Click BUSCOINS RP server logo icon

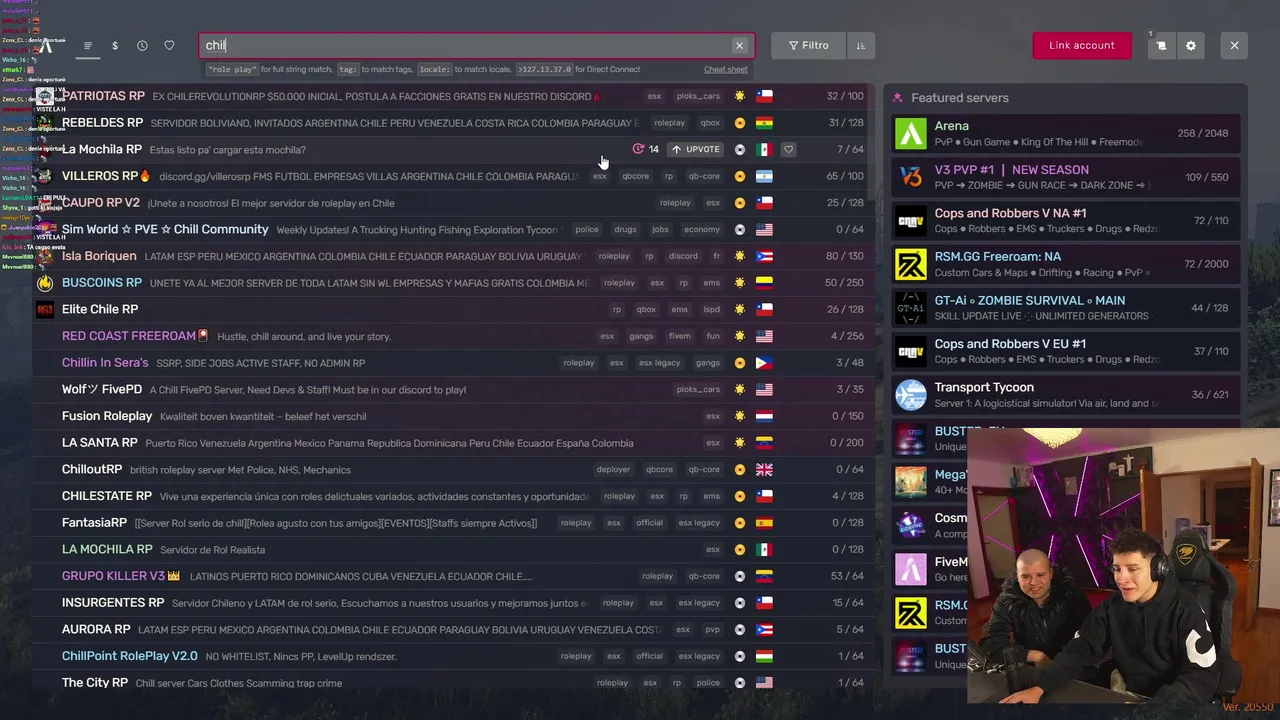pos(45,283)
